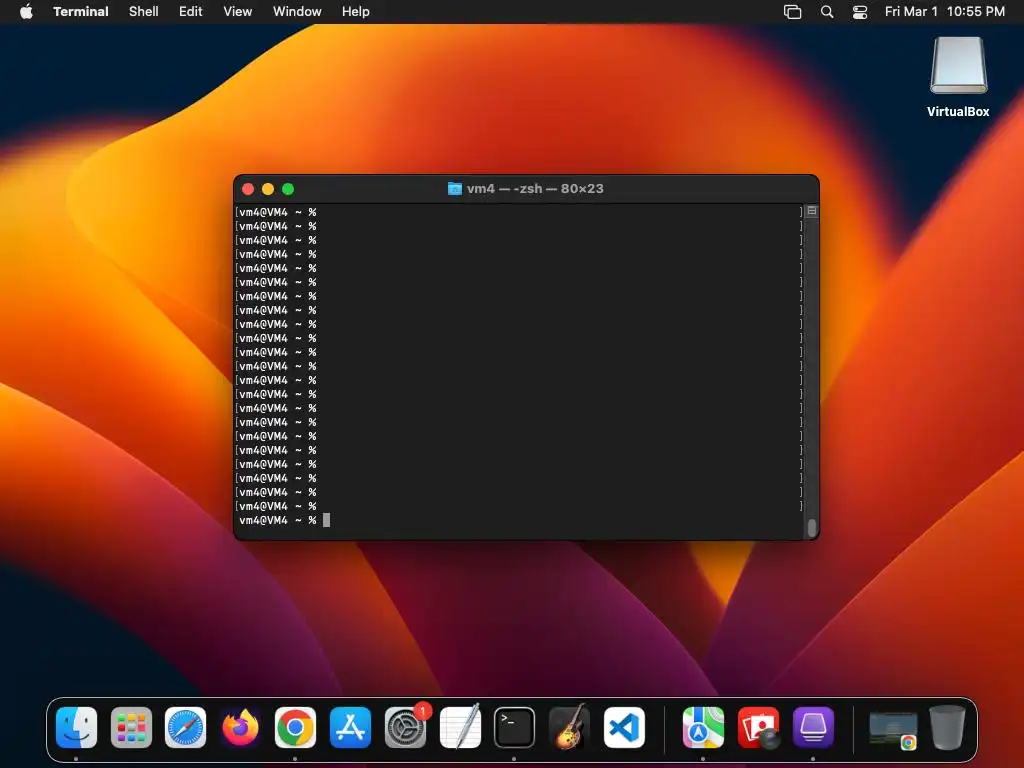Zoom the Terminal window with green button

point(288,189)
